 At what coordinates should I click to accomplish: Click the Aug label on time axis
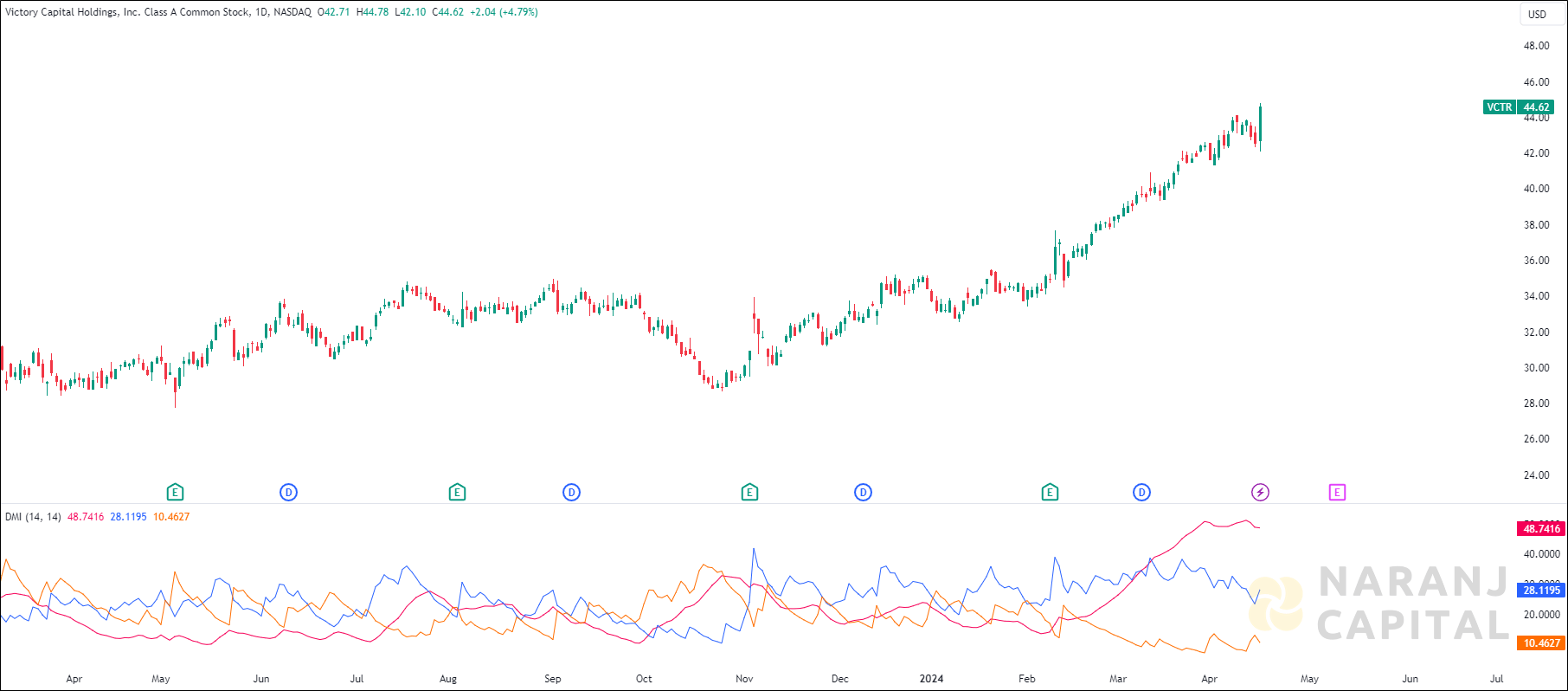click(x=448, y=679)
